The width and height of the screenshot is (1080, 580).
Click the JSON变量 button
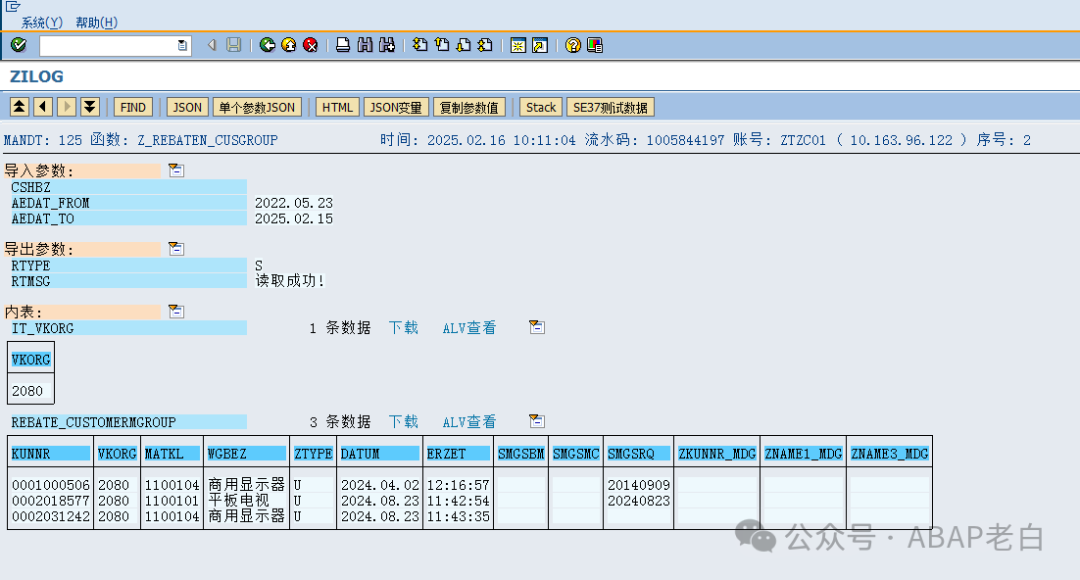click(x=396, y=107)
